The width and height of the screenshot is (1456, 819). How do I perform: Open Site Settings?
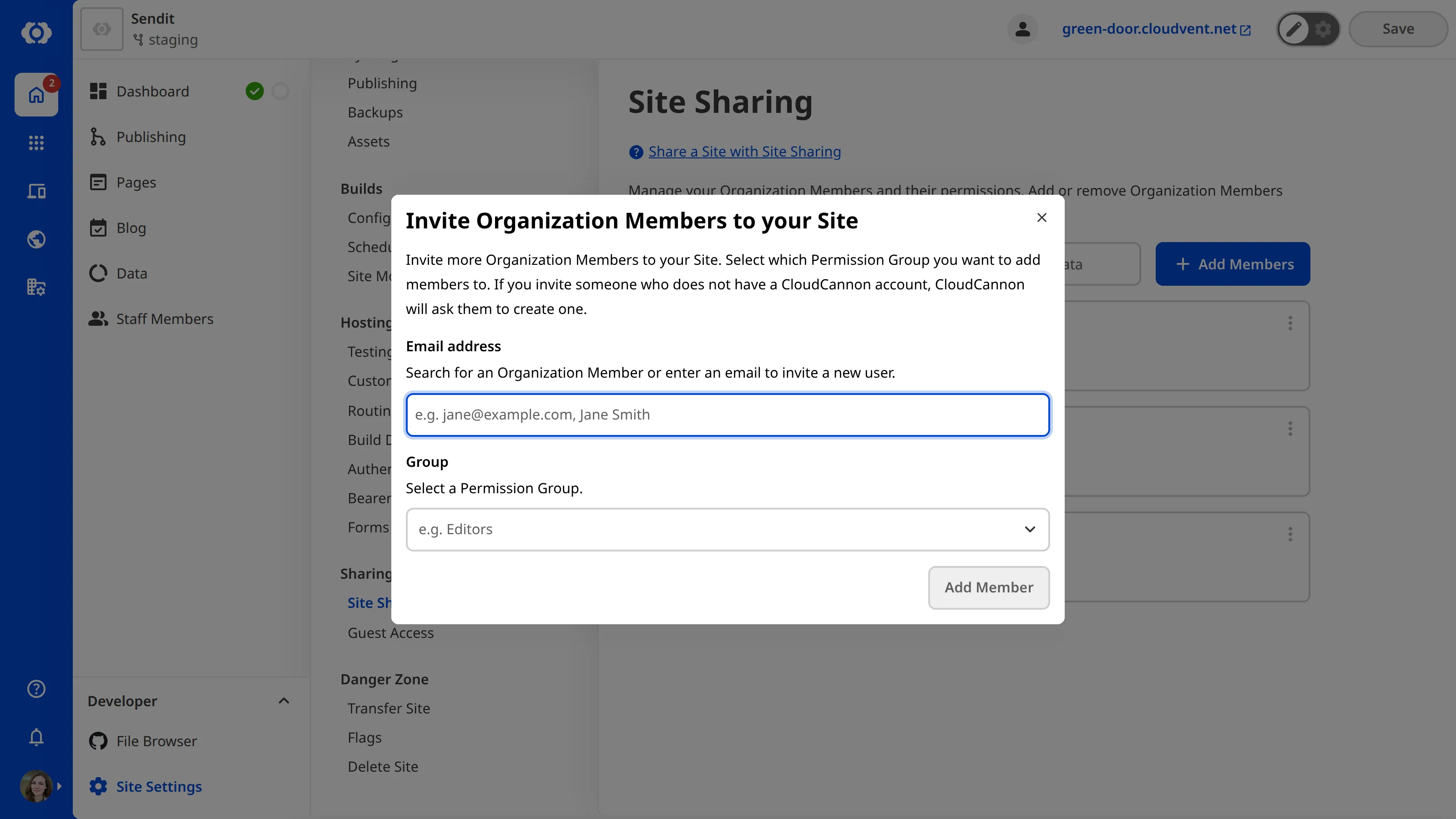(159, 786)
